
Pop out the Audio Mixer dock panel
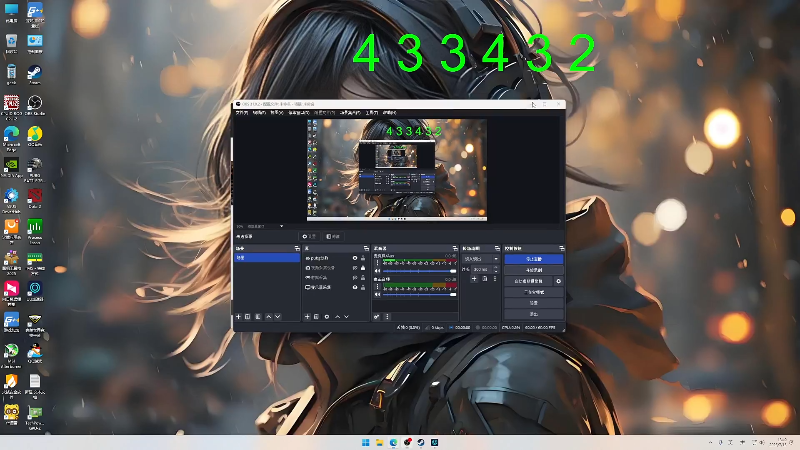coord(455,248)
